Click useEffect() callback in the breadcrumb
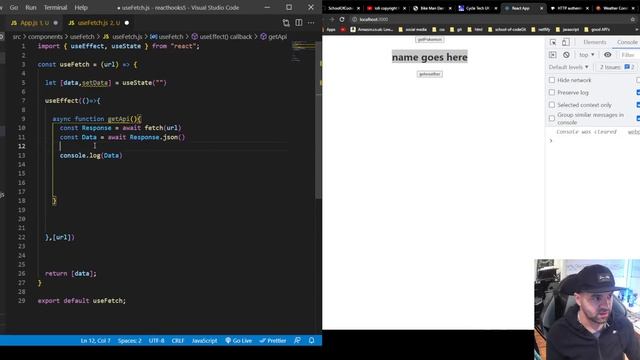Image resolution: width=640 pixels, height=360 pixels. (225, 37)
